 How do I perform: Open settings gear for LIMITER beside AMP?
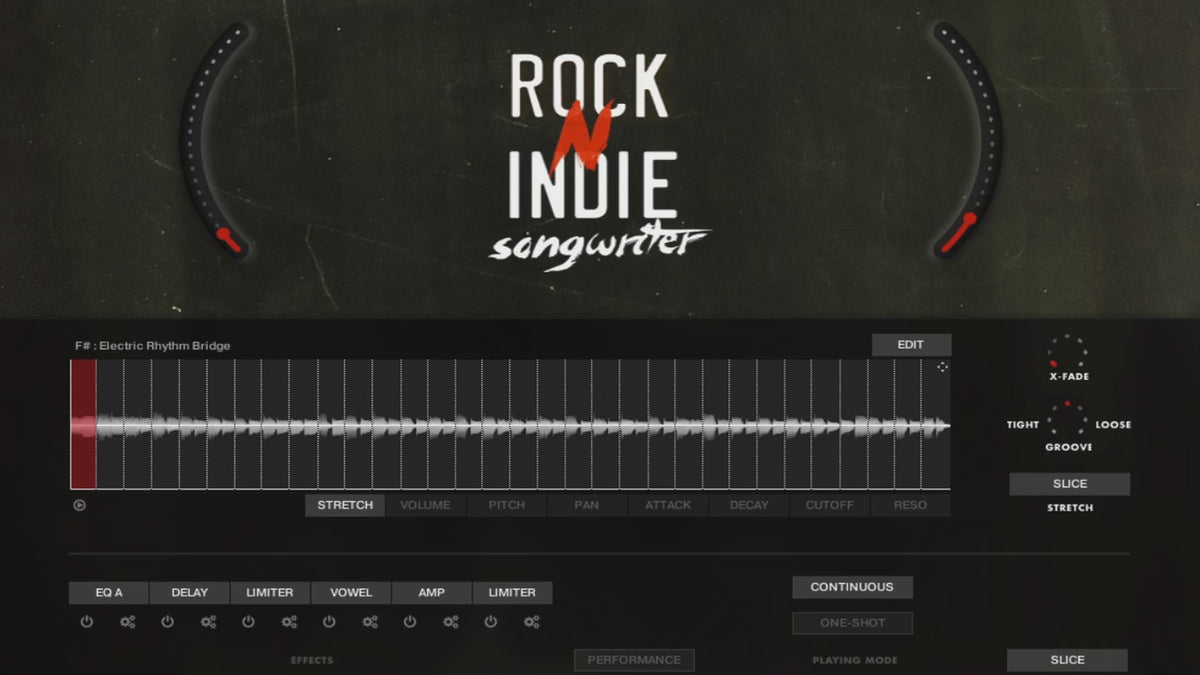[x=532, y=622]
